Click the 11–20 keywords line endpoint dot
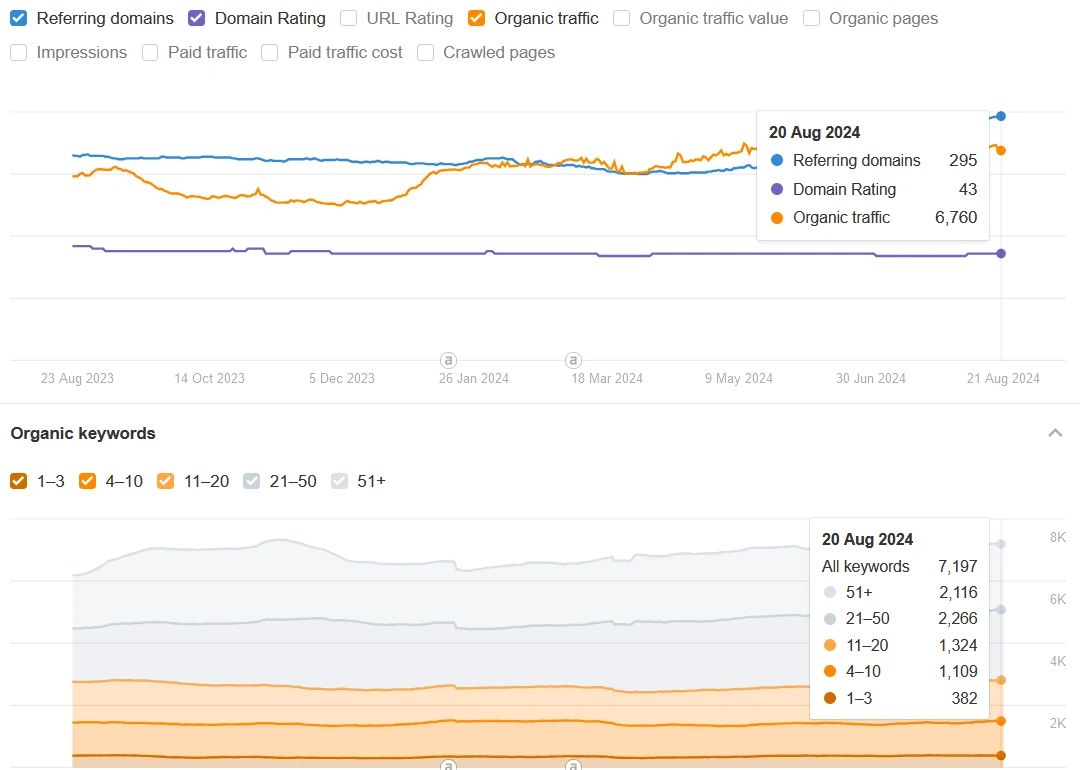The height and width of the screenshot is (770, 1080). point(1001,680)
